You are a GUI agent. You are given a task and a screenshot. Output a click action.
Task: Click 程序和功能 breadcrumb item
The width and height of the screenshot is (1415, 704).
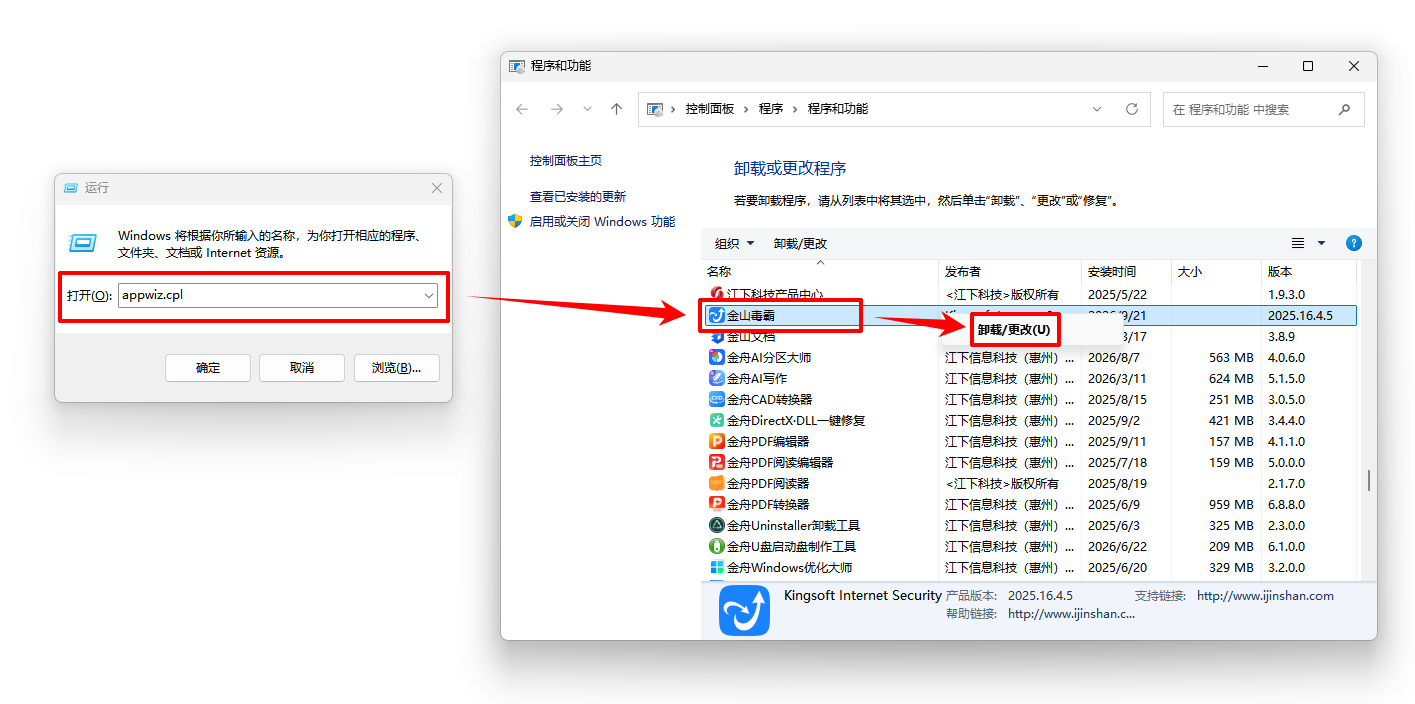pos(838,109)
